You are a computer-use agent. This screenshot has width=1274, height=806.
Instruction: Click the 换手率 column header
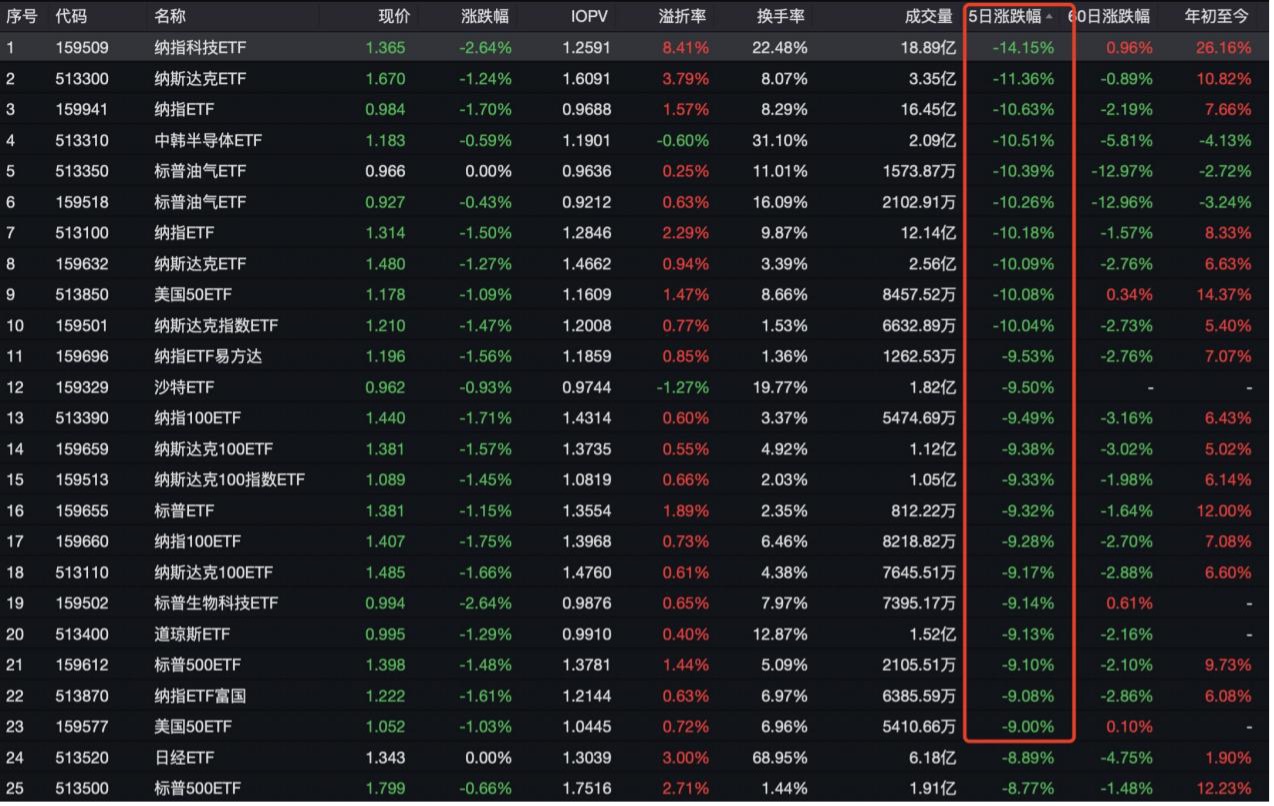(x=781, y=17)
